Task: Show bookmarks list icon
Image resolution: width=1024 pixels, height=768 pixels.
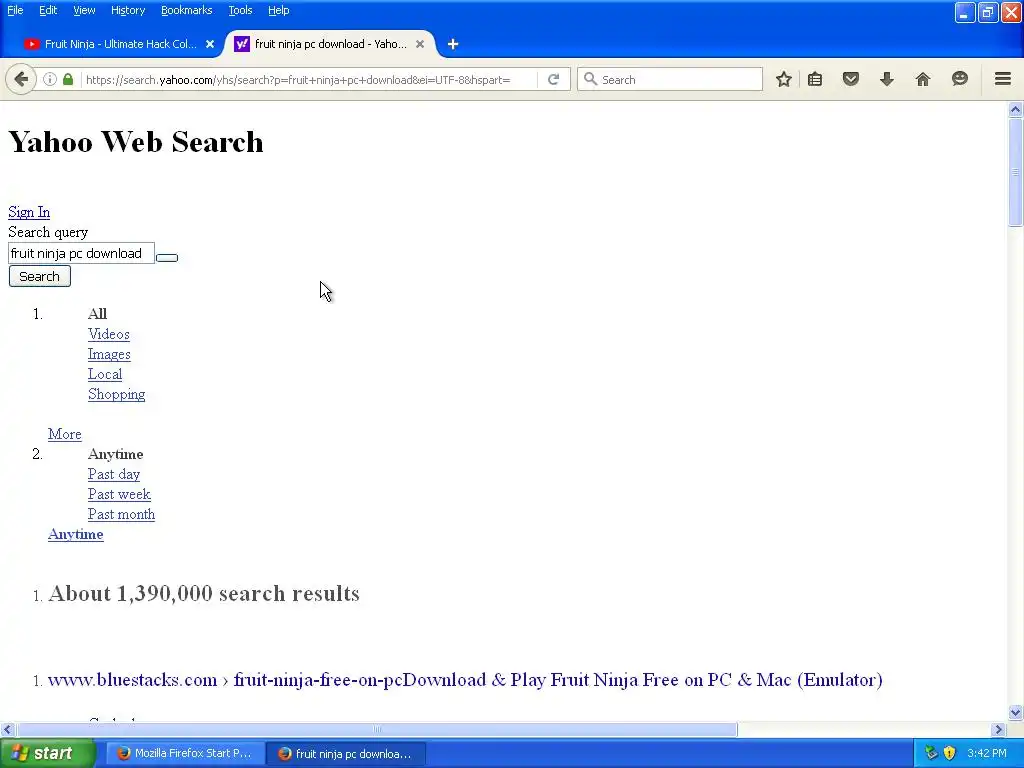Action: (814, 80)
